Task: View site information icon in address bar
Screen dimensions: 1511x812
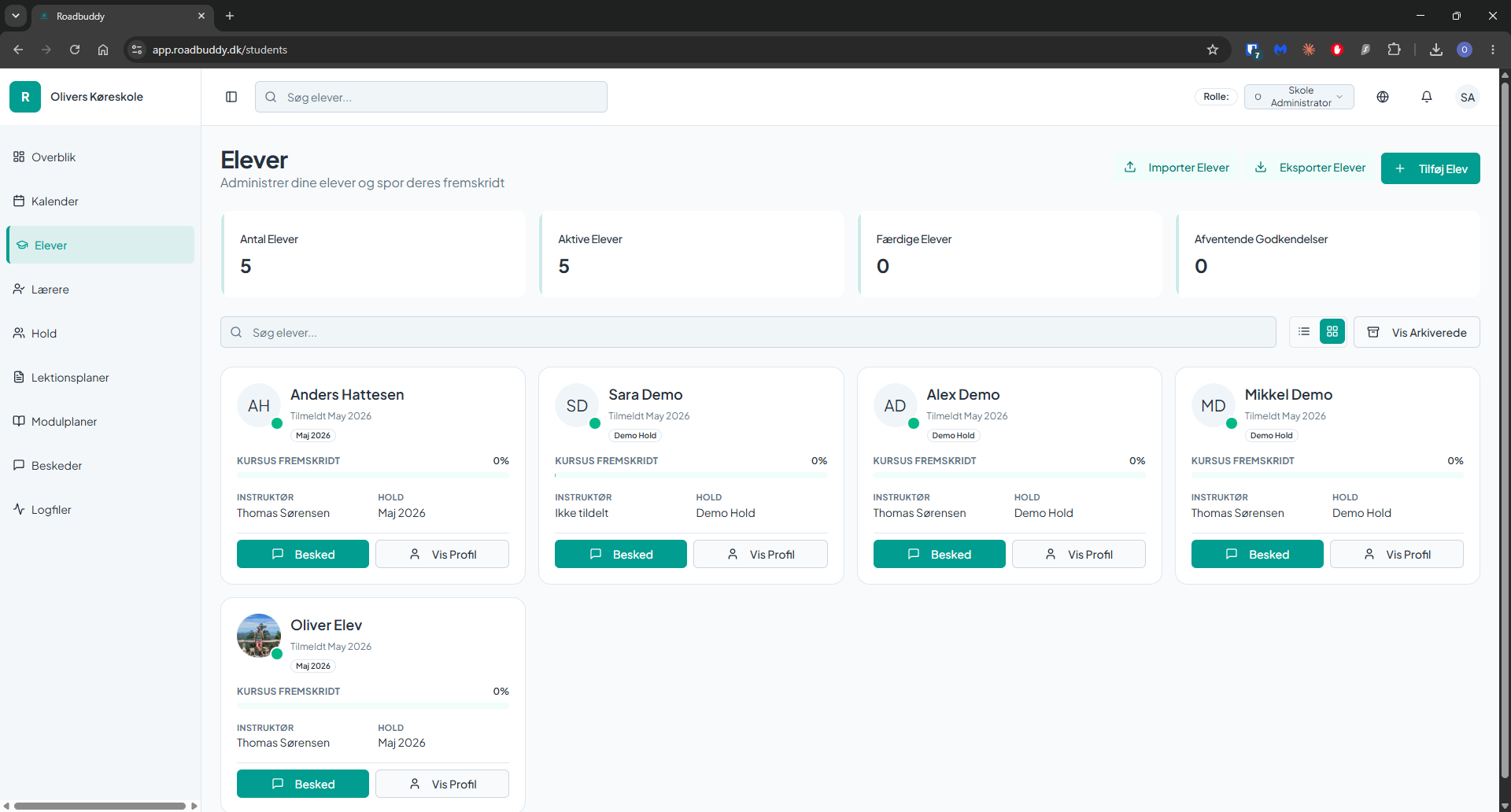Action: 137,50
